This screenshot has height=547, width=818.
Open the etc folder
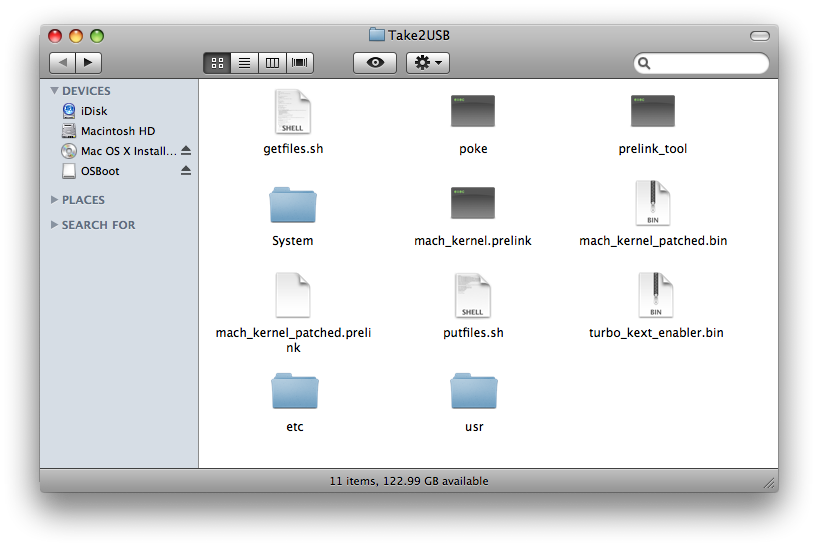click(x=294, y=390)
